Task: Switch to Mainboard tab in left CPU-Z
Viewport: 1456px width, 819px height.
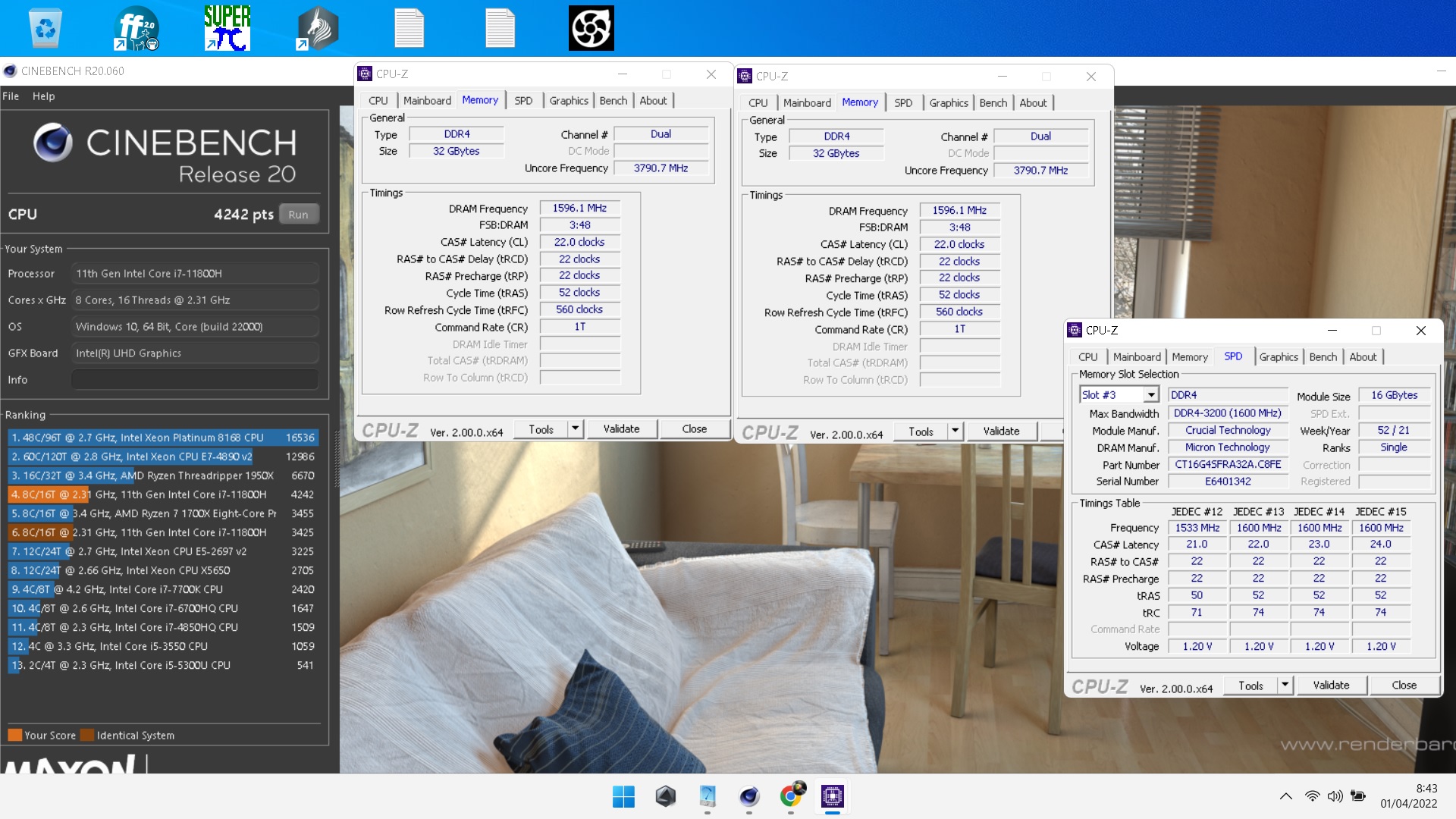Action: [427, 100]
